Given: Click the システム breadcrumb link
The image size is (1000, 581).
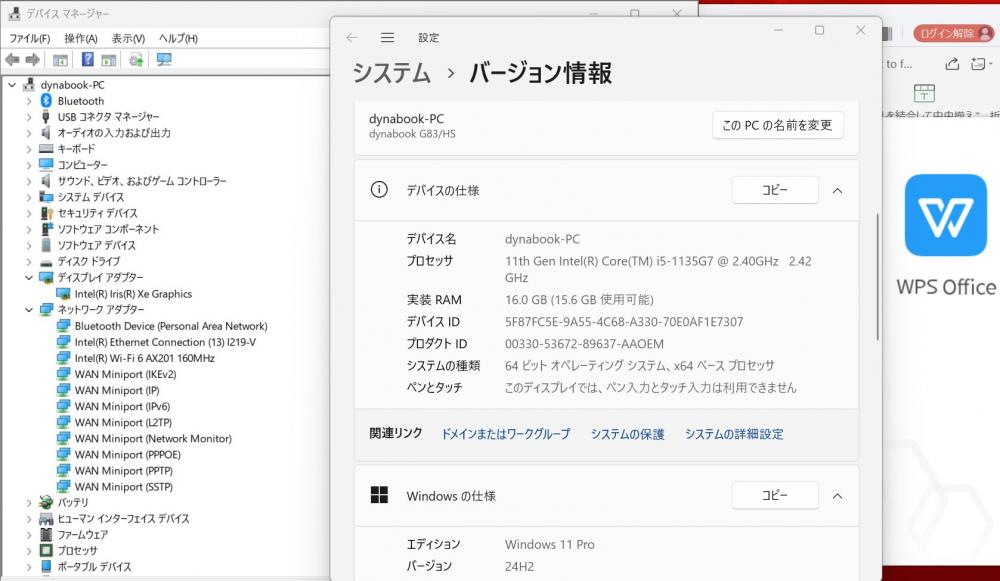Looking at the screenshot, I should 392,73.
